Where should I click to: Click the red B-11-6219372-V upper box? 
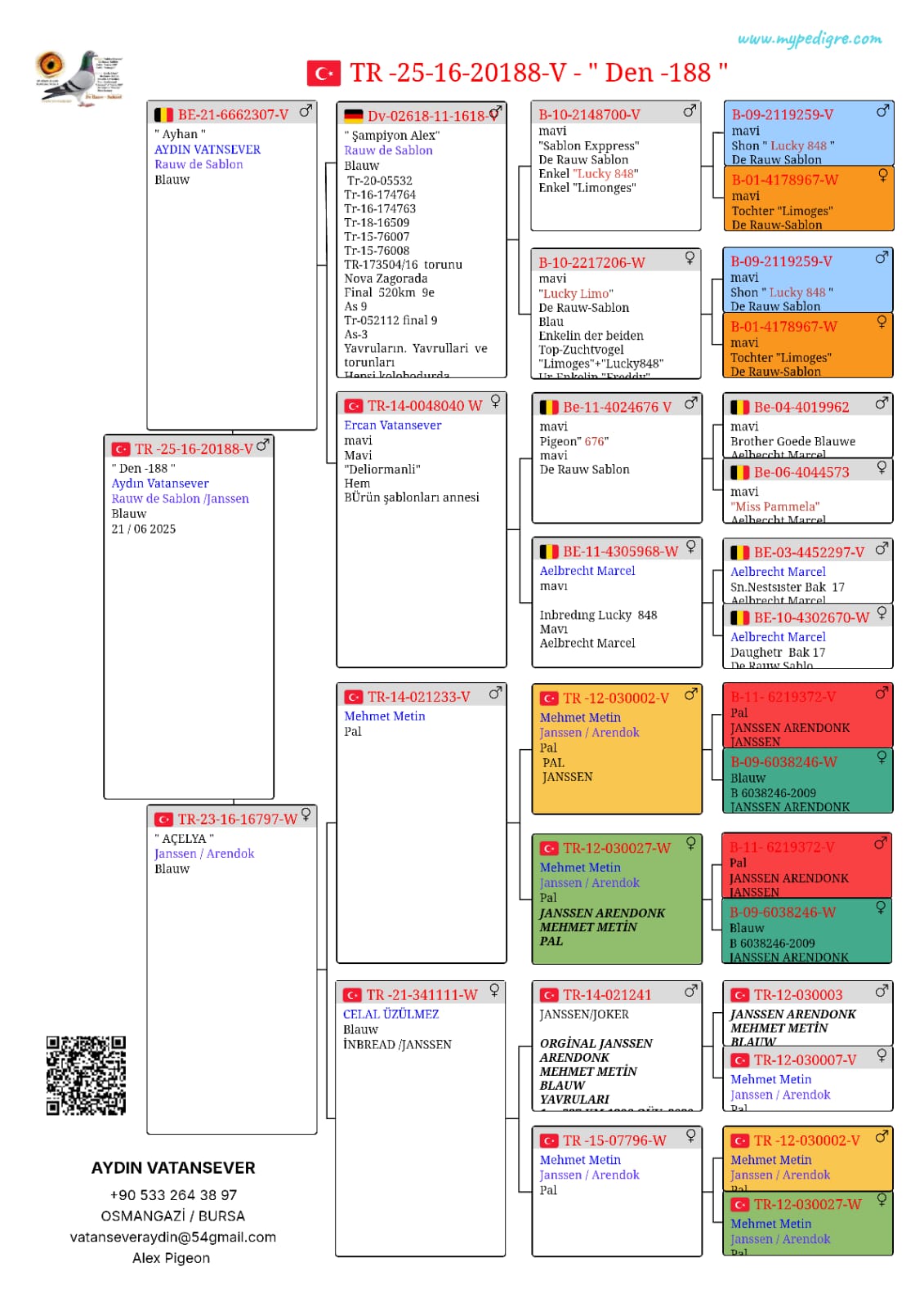808,716
